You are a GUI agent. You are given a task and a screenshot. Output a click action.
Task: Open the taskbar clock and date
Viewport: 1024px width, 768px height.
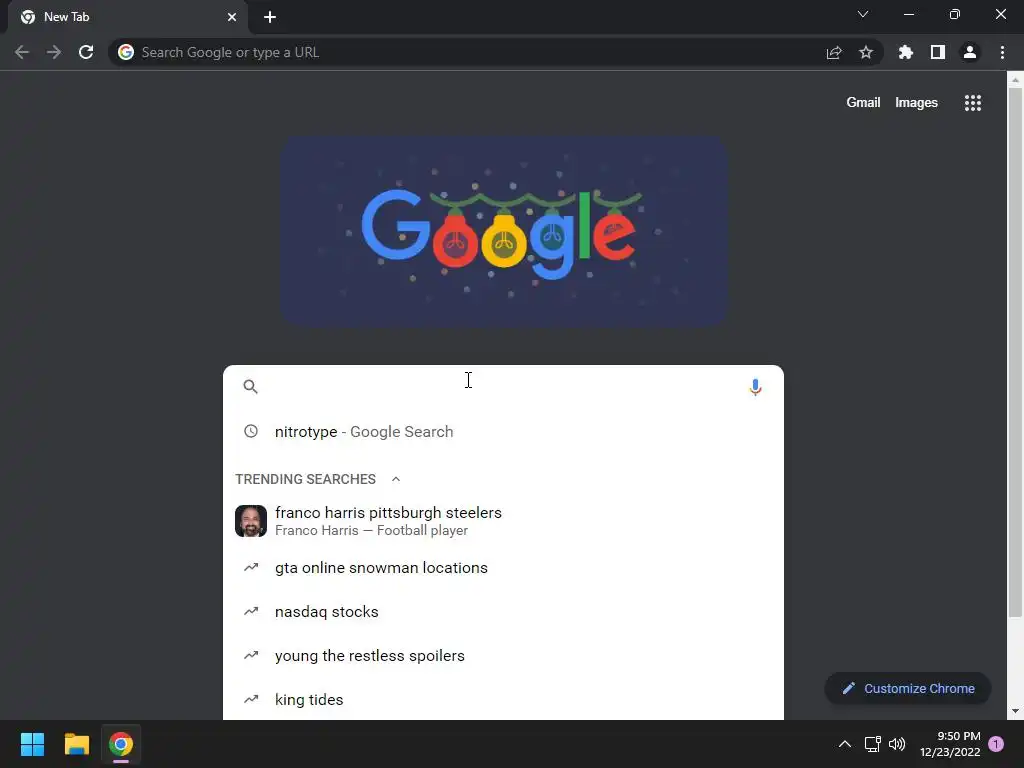(x=950, y=744)
